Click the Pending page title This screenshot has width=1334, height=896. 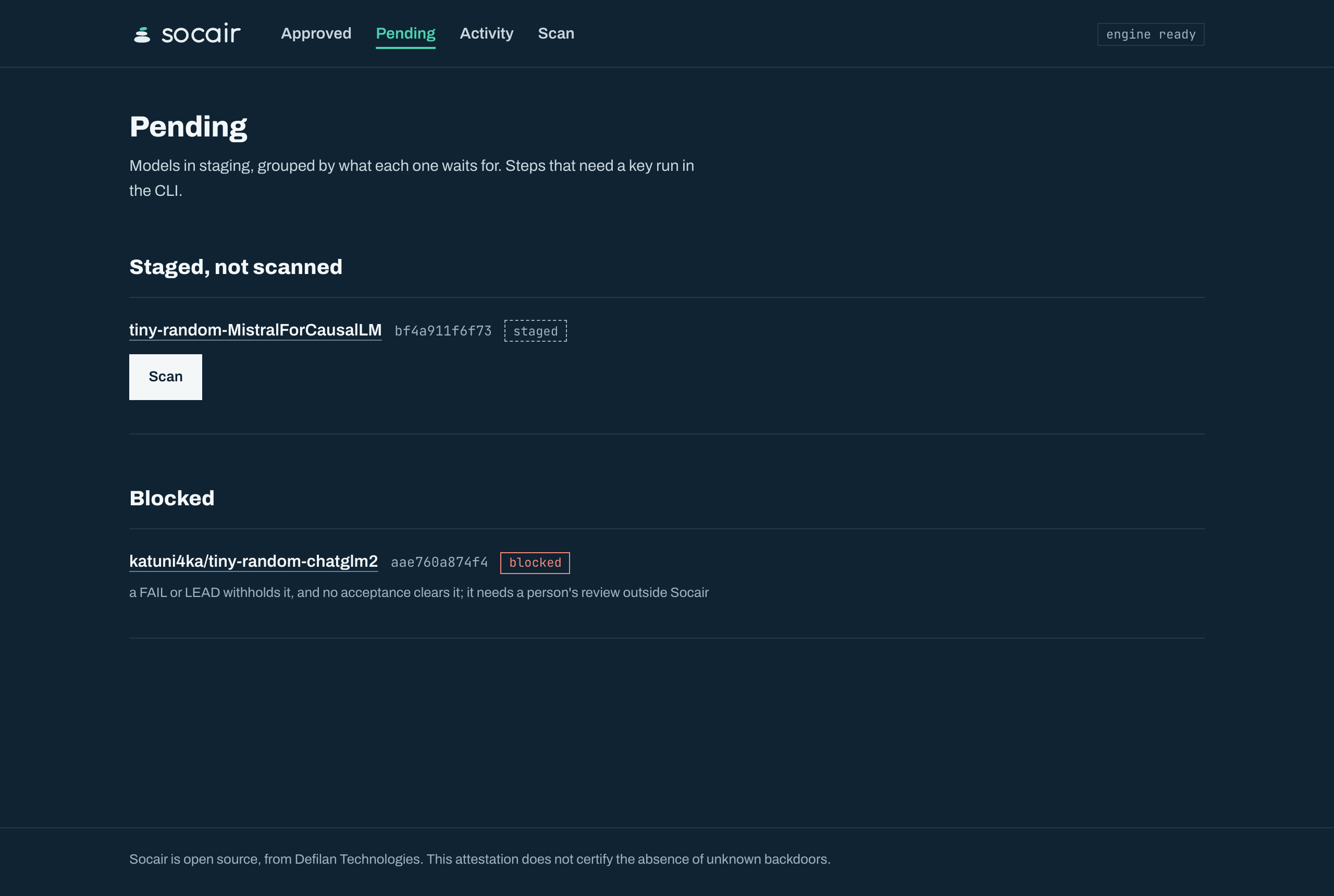coord(188,127)
